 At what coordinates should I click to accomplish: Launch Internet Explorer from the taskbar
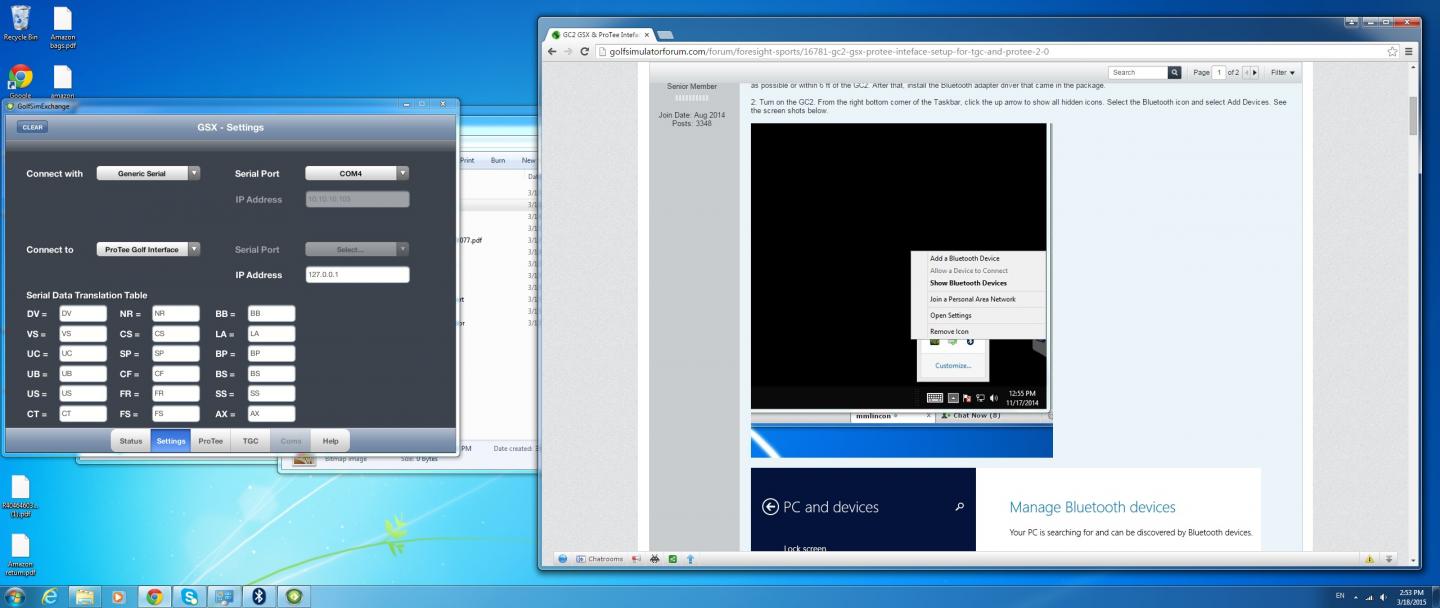(49, 597)
